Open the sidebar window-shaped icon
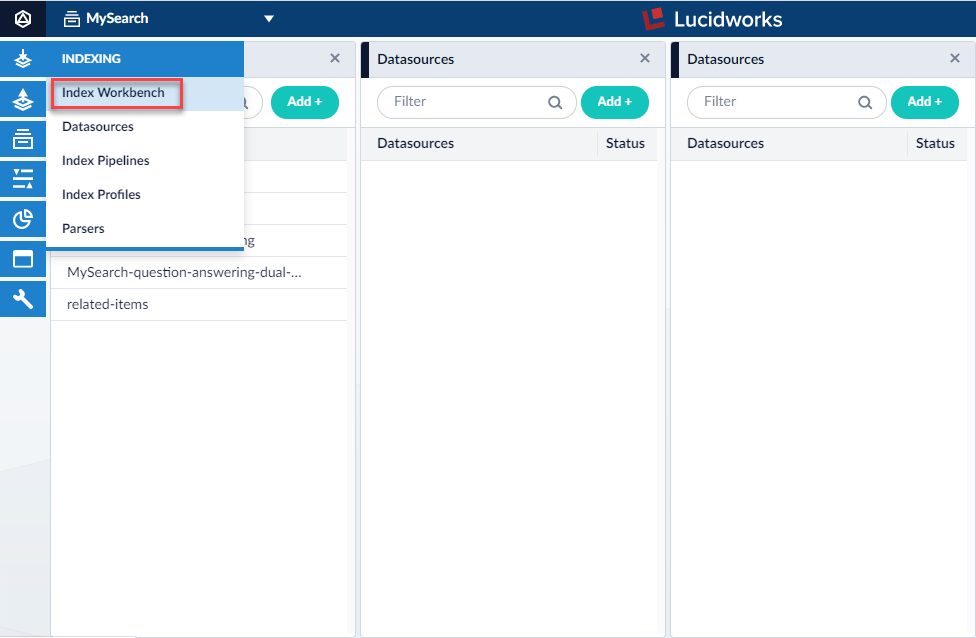This screenshot has height=638, width=976. (x=23, y=259)
